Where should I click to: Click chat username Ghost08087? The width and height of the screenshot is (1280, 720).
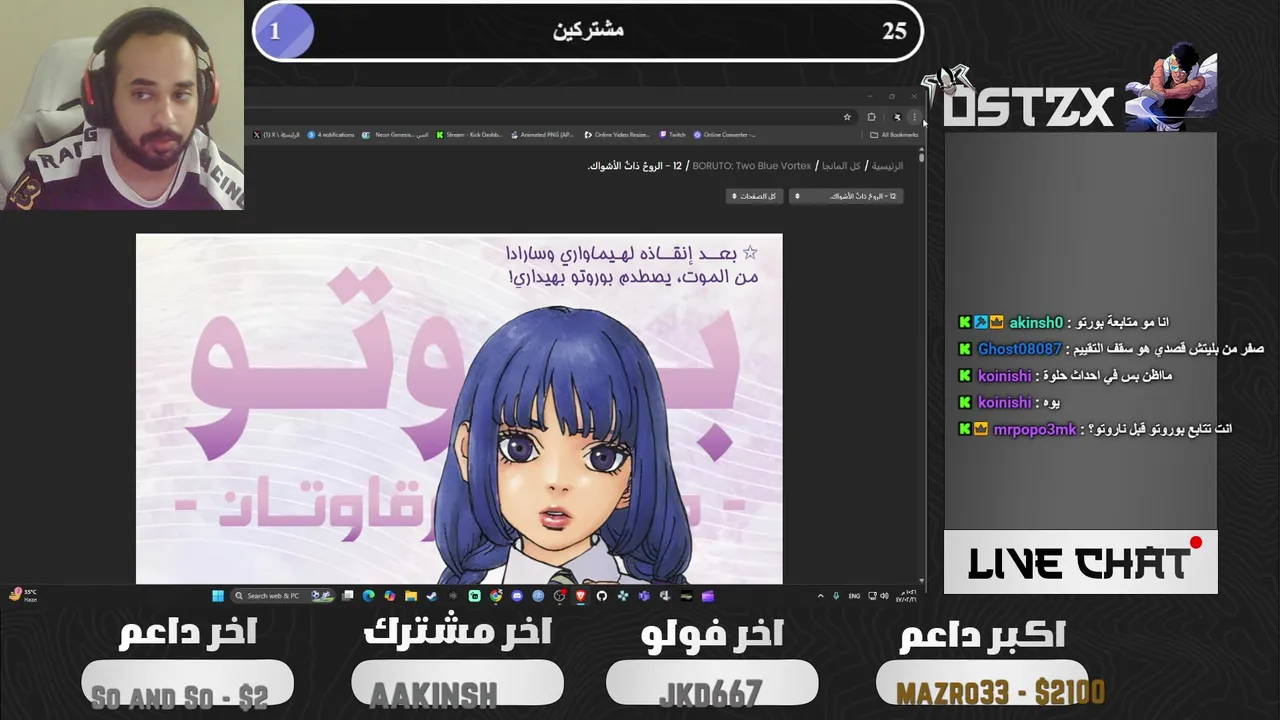[1019, 349]
